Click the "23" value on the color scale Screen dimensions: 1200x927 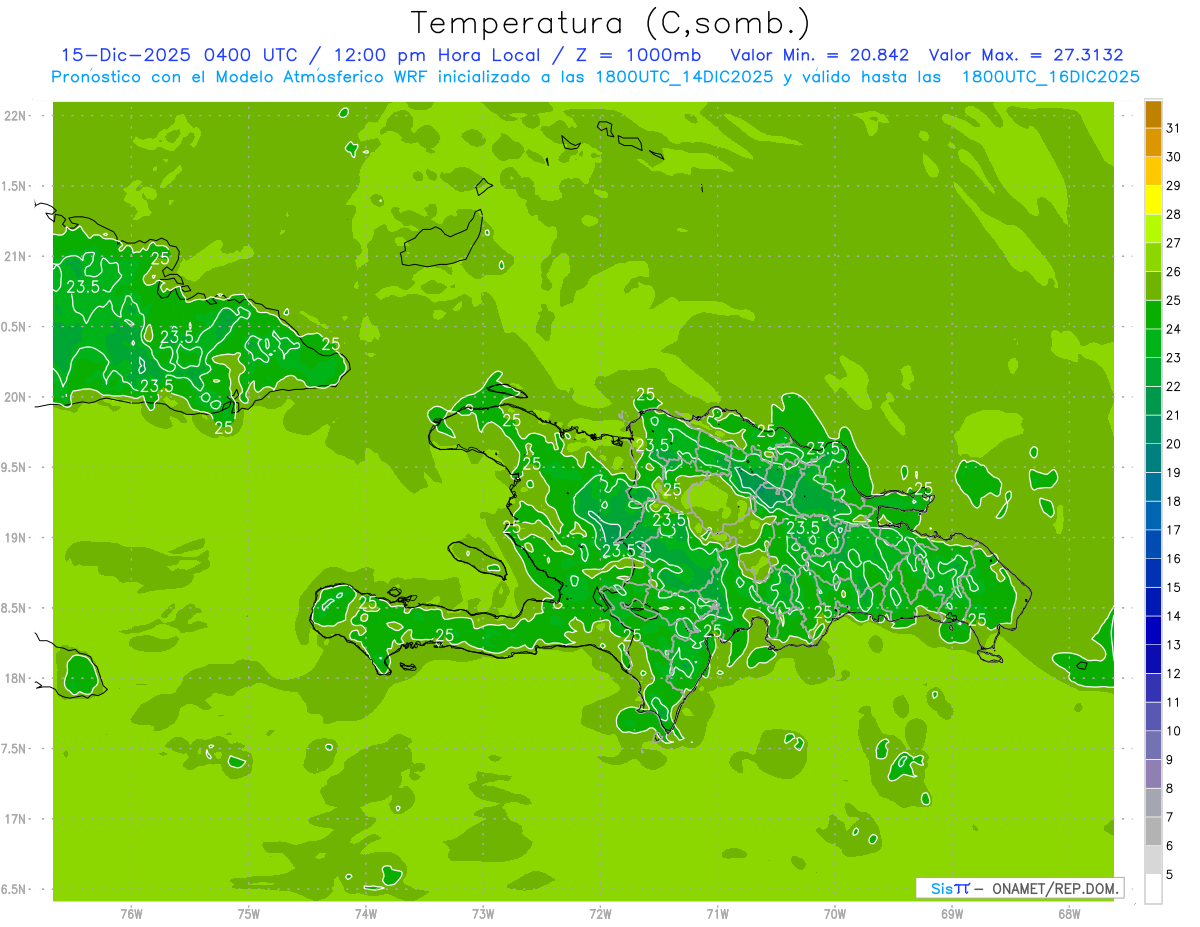coord(1174,358)
